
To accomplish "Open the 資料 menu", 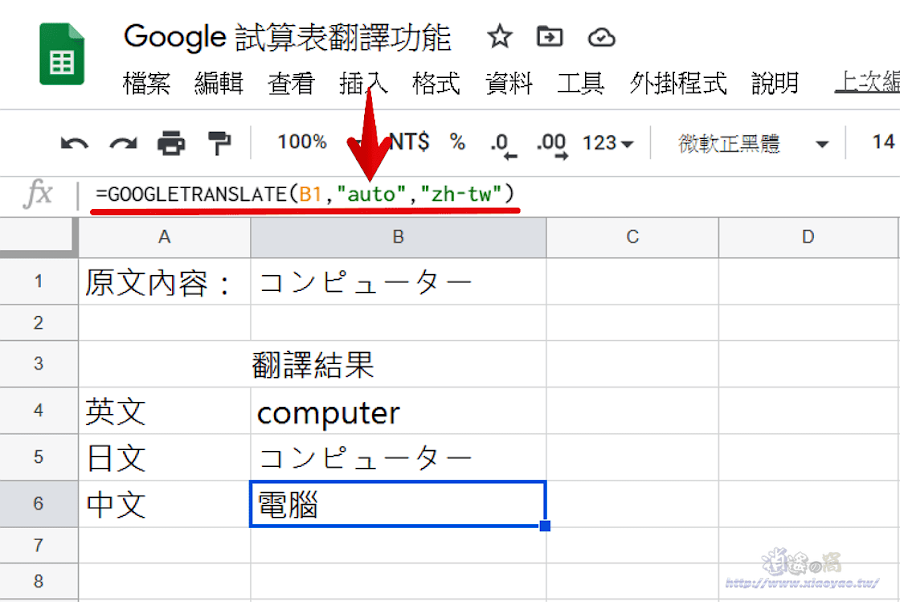I will 509,83.
